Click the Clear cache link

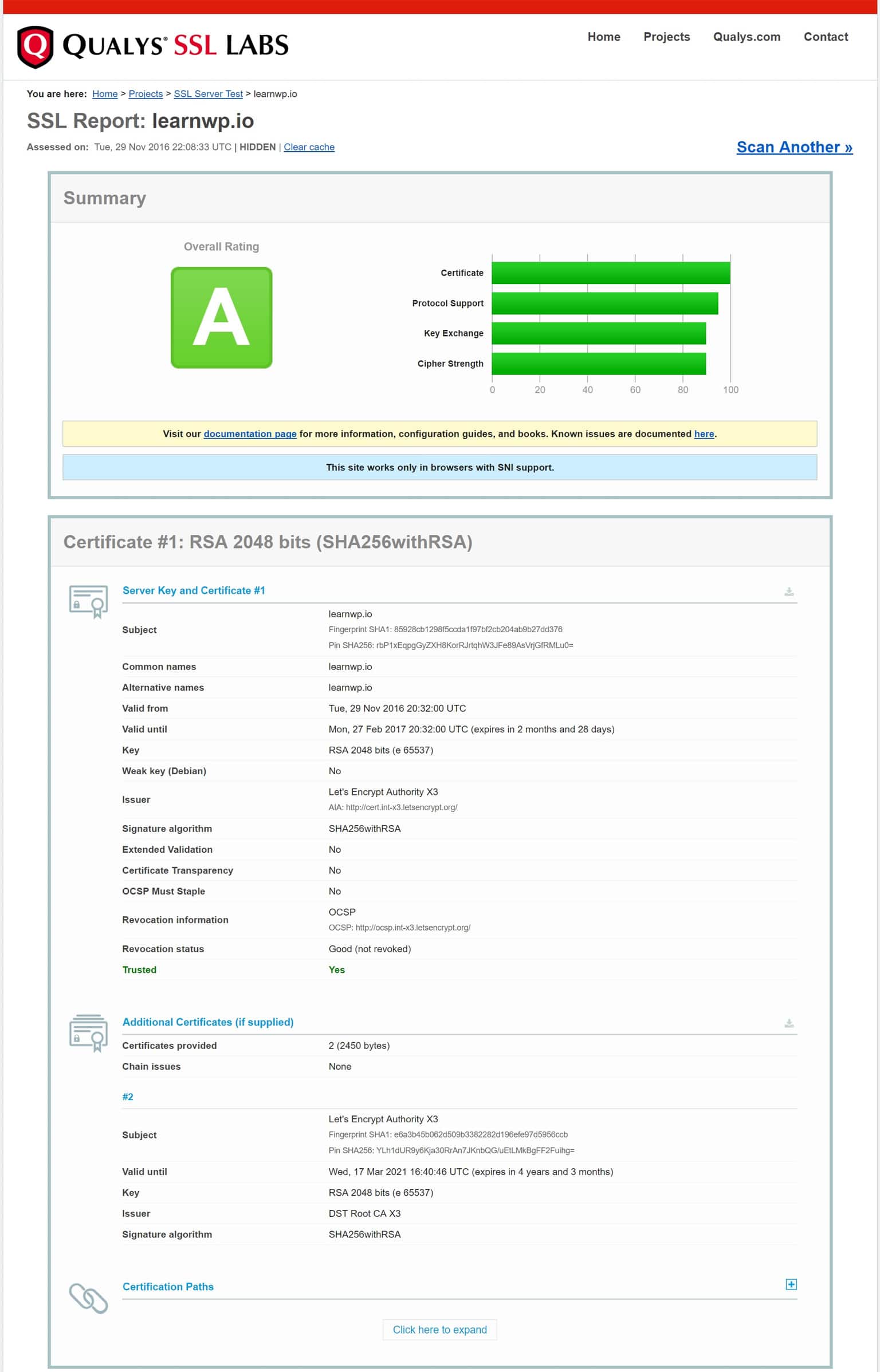pyautogui.click(x=309, y=147)
